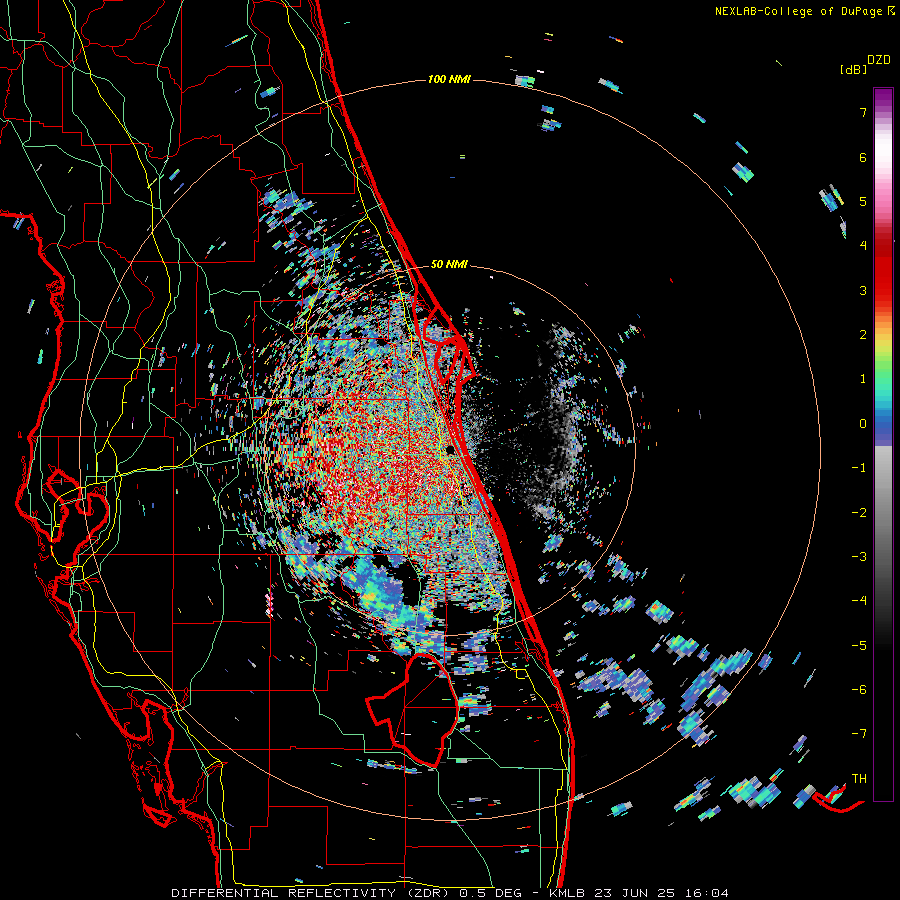Click the -1 tick label on color scale
Screen dimensions: 900x900
(859, 468)
